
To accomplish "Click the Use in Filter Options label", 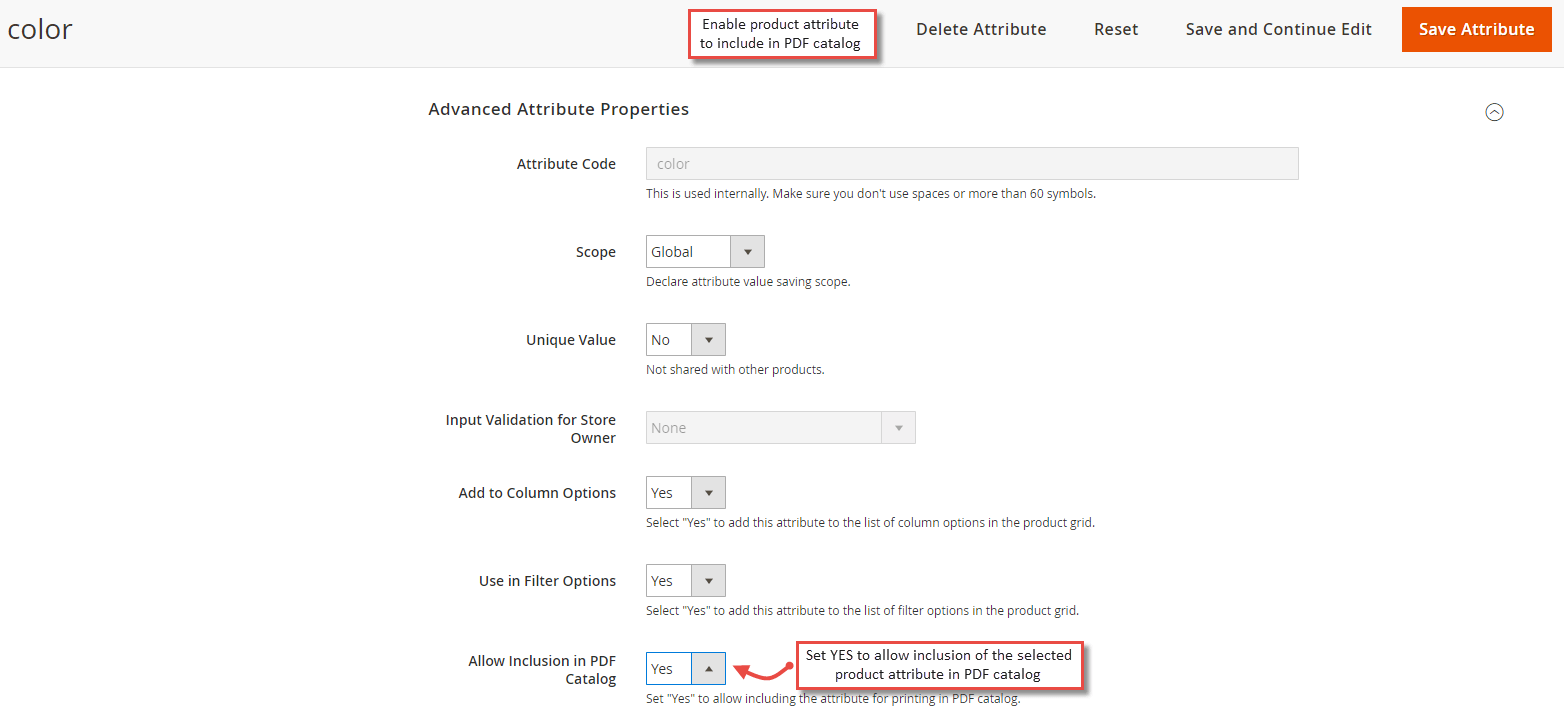I will (x=547, y=581).
